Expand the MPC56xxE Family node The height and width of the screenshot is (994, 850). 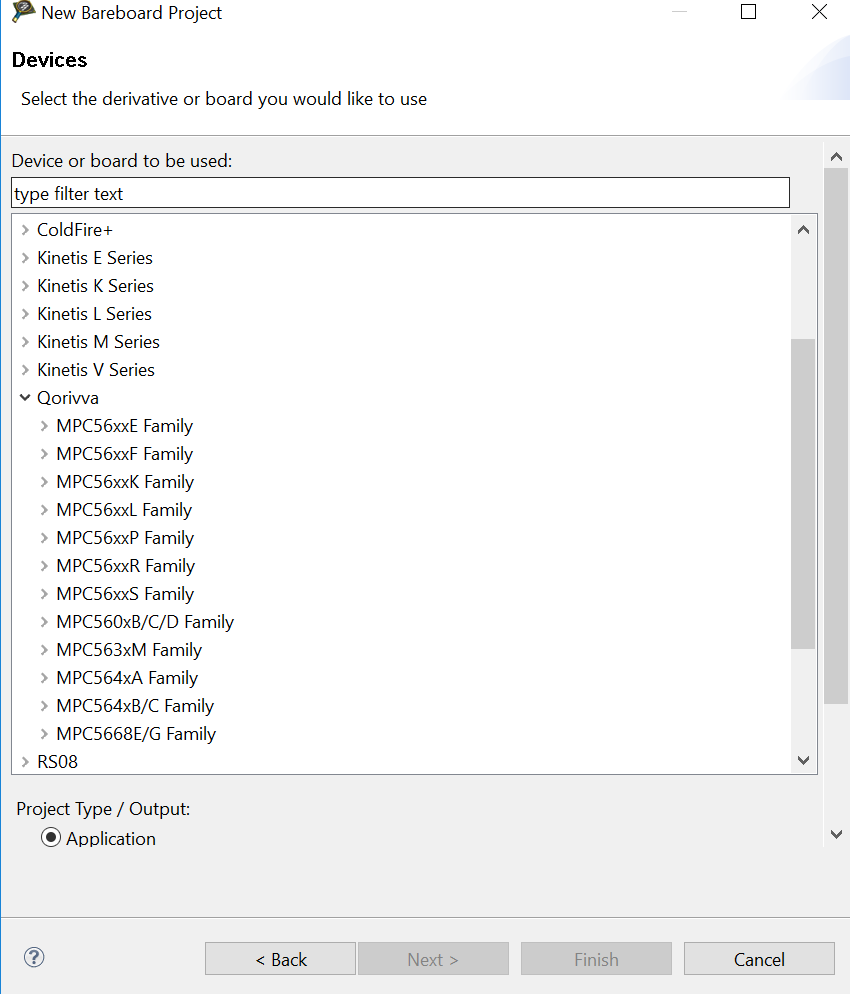(x=44, y=426)
